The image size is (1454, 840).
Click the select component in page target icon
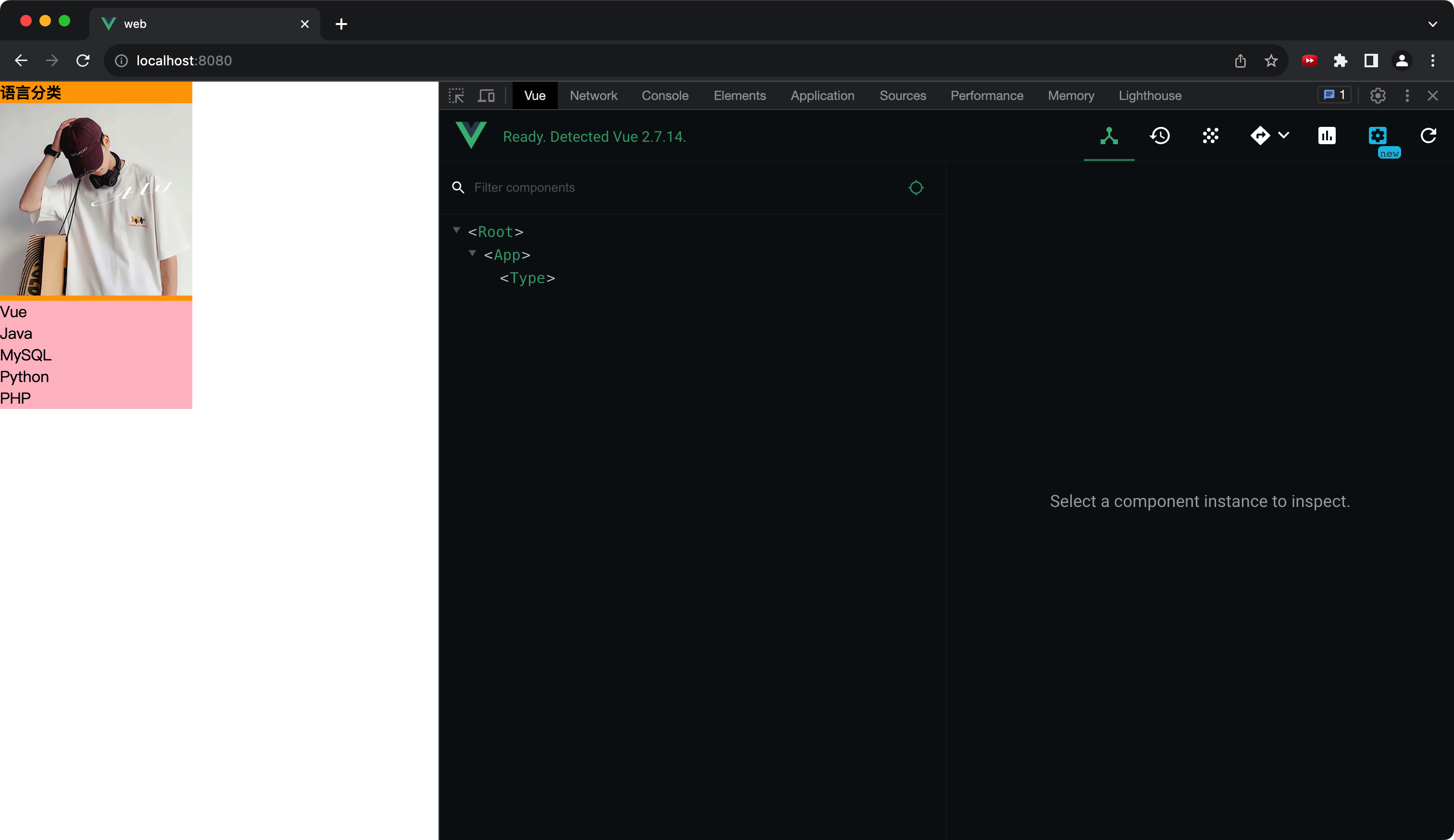point(915,187)
